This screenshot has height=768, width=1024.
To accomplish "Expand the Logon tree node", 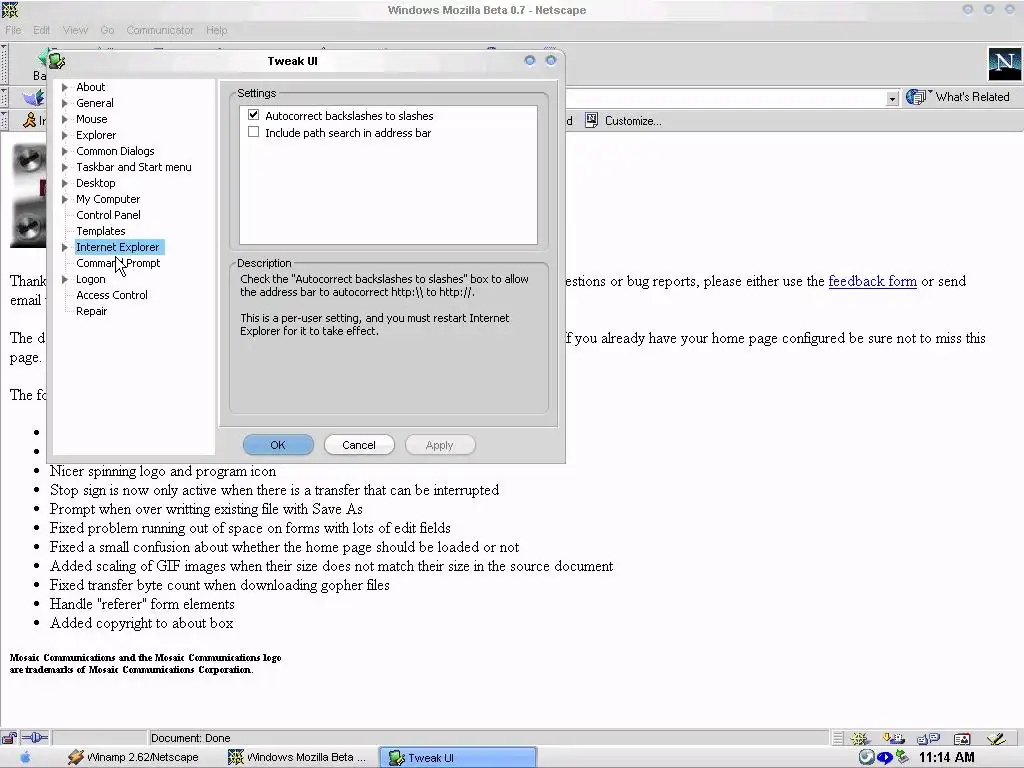I will [65, 279].
